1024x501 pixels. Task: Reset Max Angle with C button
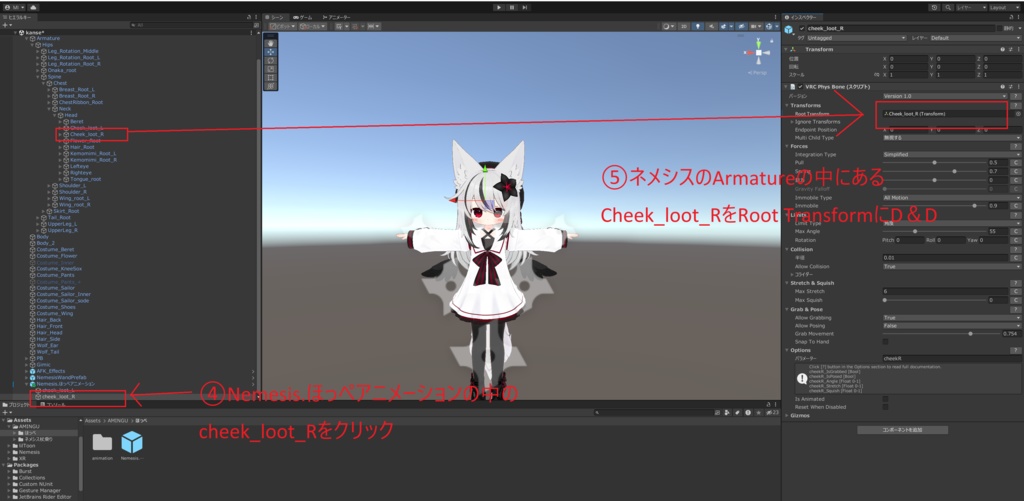1016,231
